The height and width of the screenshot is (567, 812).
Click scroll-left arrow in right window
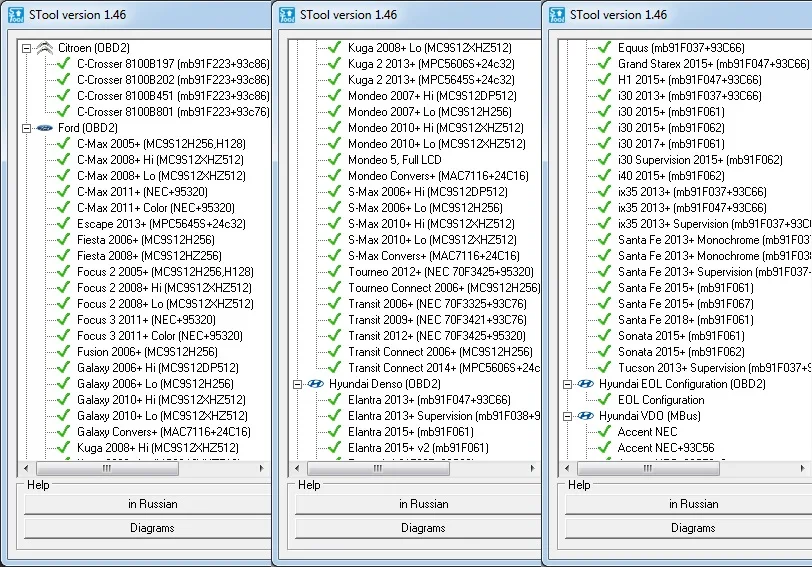(567, 469)
